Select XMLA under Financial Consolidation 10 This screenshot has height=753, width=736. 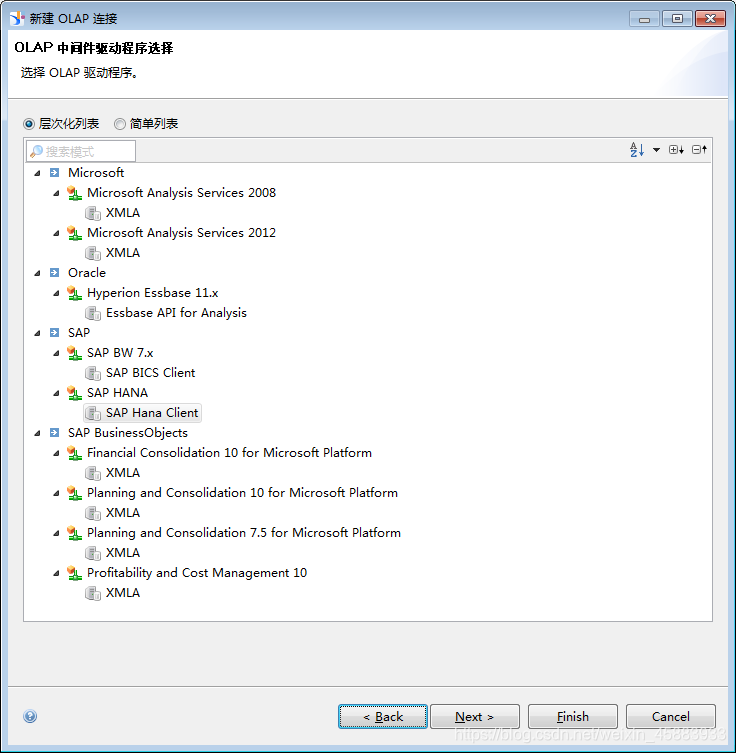123,473
